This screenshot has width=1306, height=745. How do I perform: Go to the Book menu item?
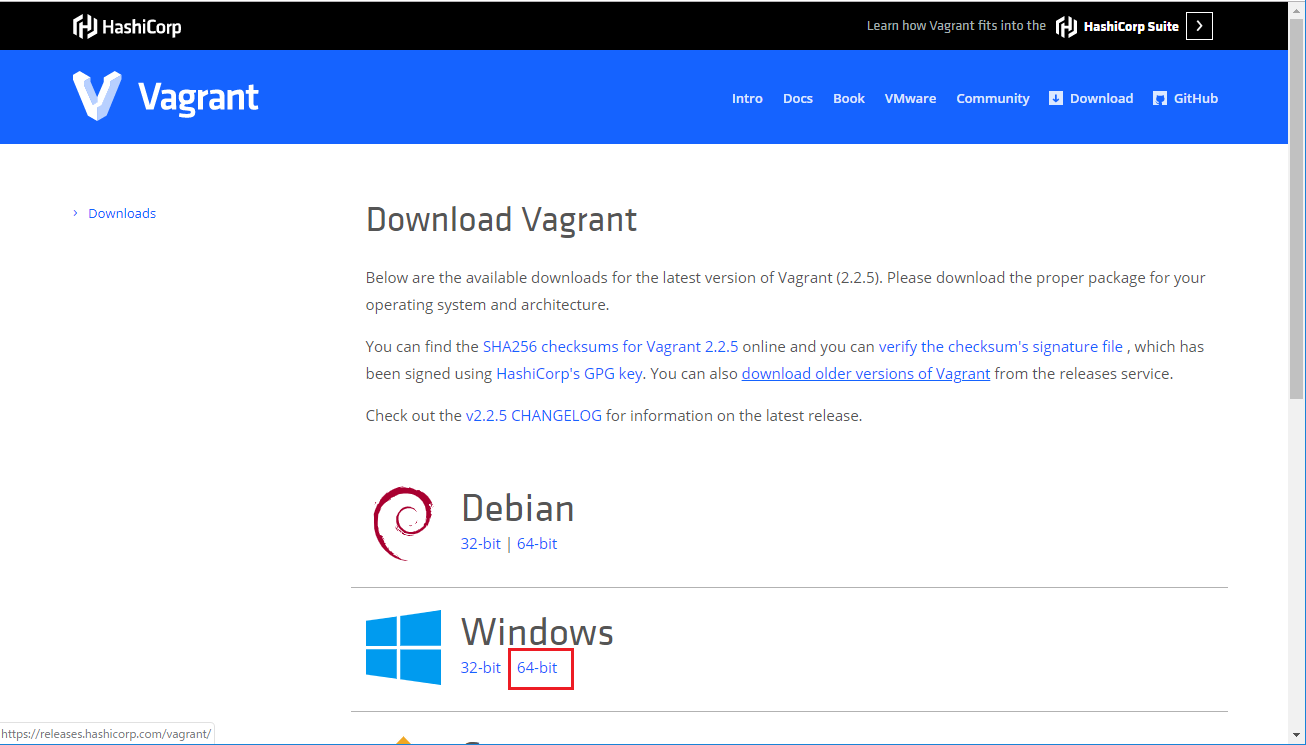pyautogui.click(x=849, y=98)
